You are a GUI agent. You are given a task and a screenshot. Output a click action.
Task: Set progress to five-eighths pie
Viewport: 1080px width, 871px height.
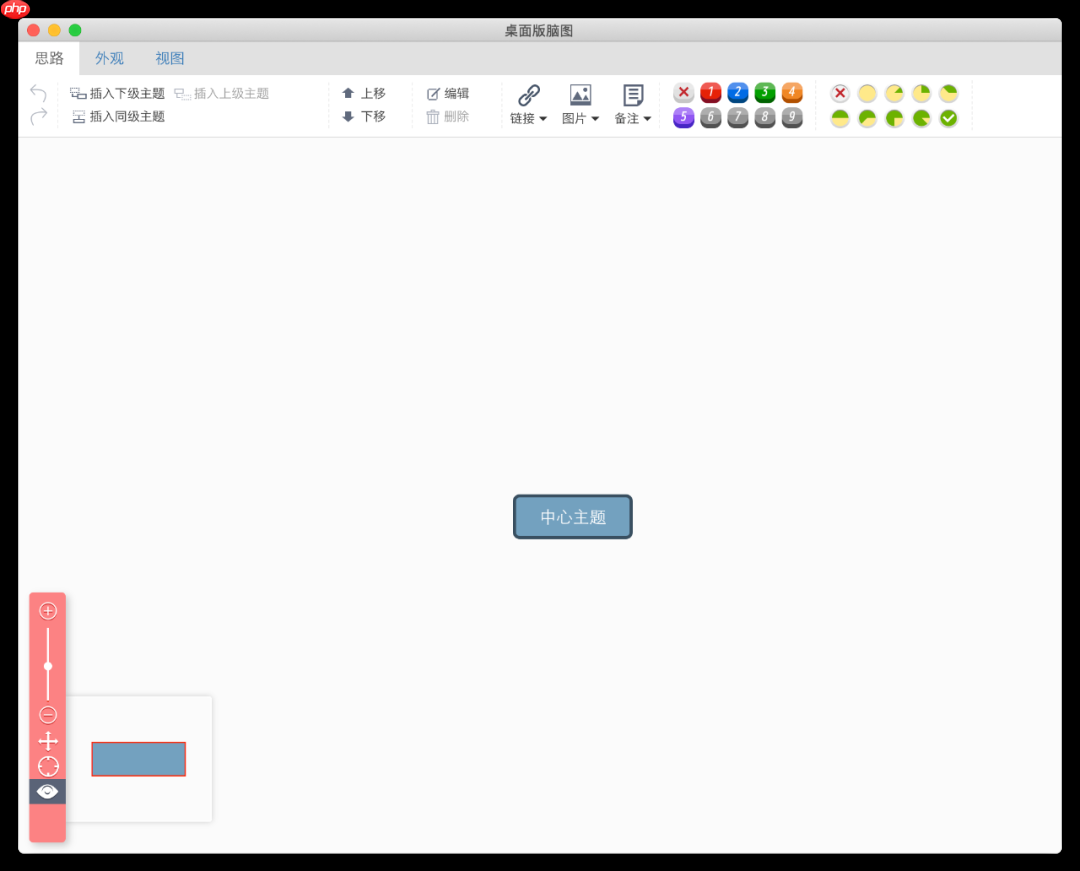(x=867, y=118)
